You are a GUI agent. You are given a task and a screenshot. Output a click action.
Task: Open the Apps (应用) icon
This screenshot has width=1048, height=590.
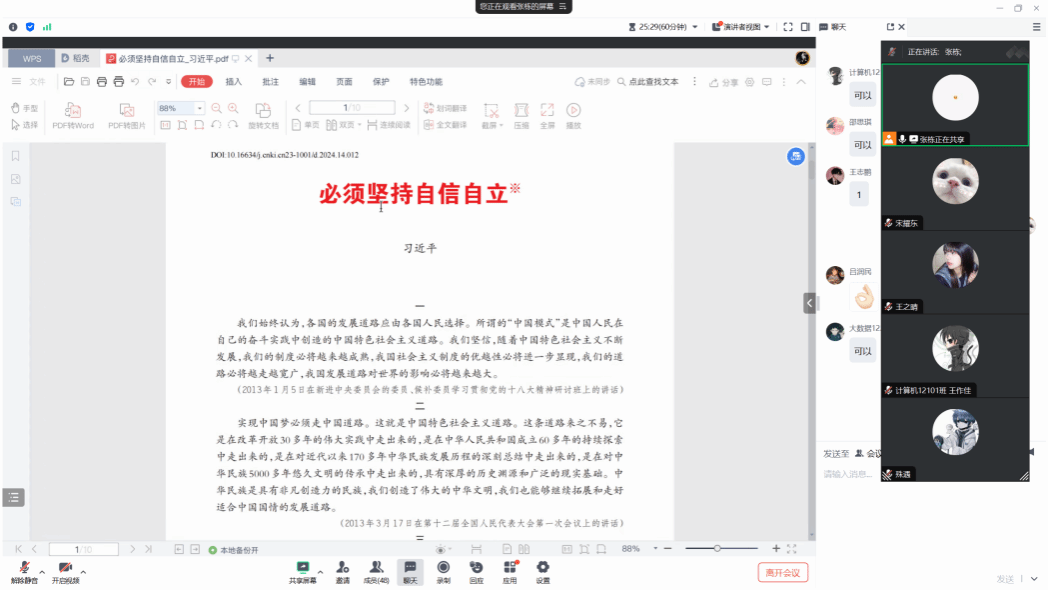[510, 568]
